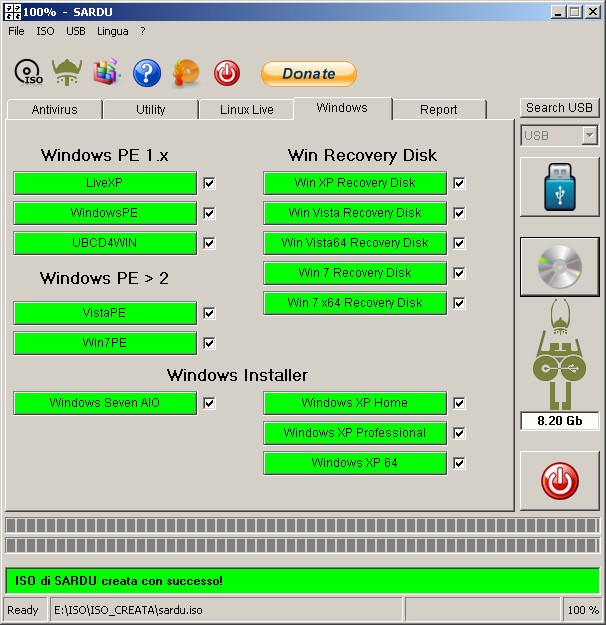Image resolution: width=606 pixels, height=625 pixels.
Task: Click the Win 7 Recovery Disk button
Action: coord(355,273)
